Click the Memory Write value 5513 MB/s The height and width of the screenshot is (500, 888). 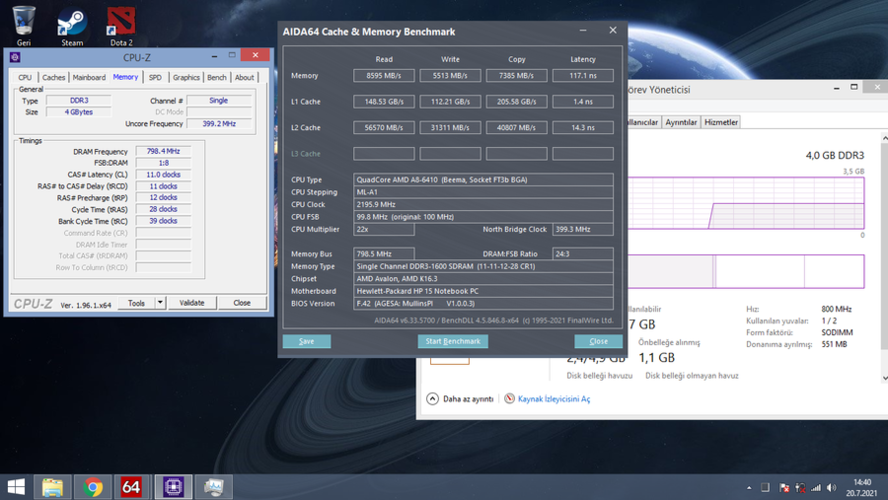point(450,75)
